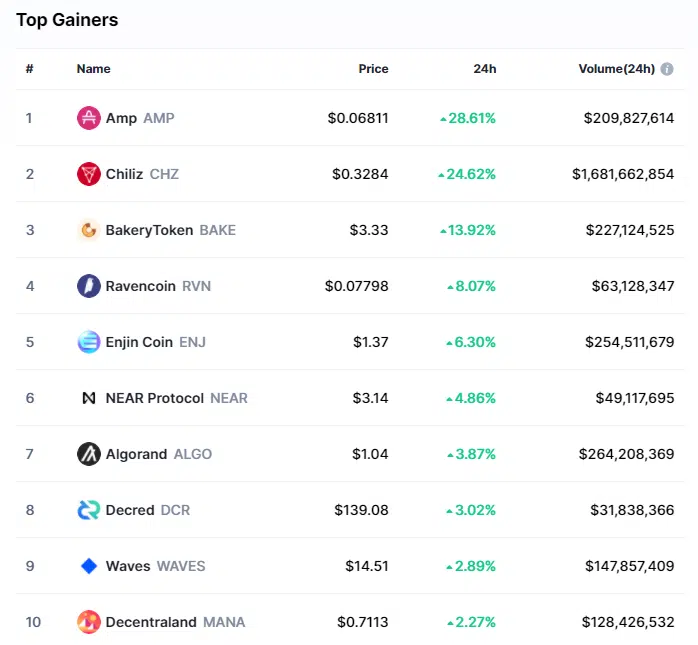
Task: Click the Waves blue diamond icon
Action: [89, 566]
